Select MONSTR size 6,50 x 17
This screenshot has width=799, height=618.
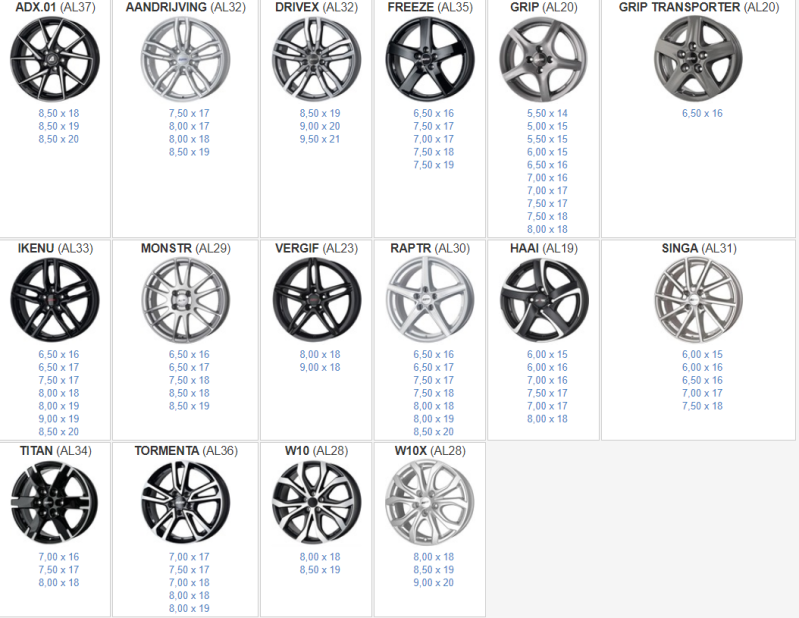pyautogui.click(x=189, y=367)
